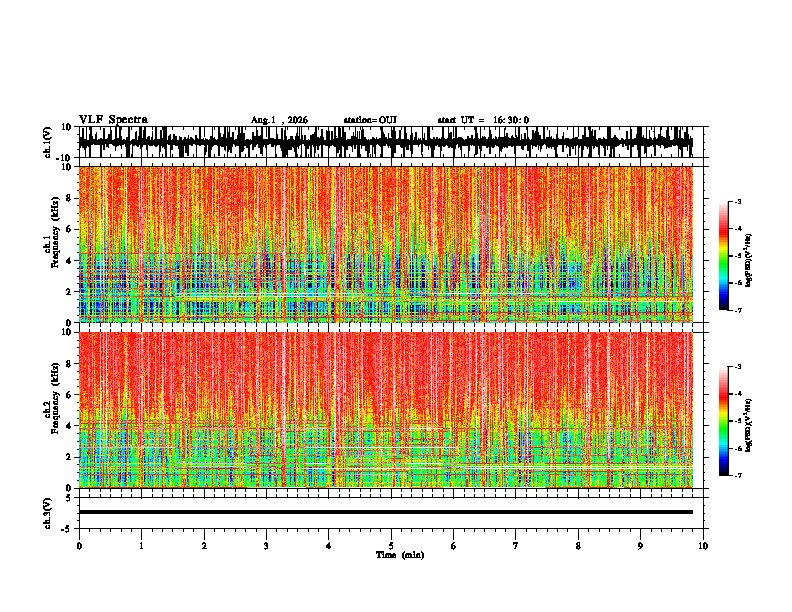Click the ch.2 spectrogram's color scale bar
792x612 pixels.
pyautogui.click(x=723, y=421)
